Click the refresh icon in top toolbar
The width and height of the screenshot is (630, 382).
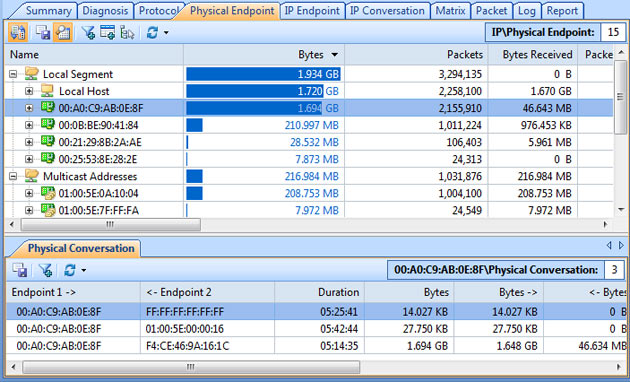click(x=152, y=33)
